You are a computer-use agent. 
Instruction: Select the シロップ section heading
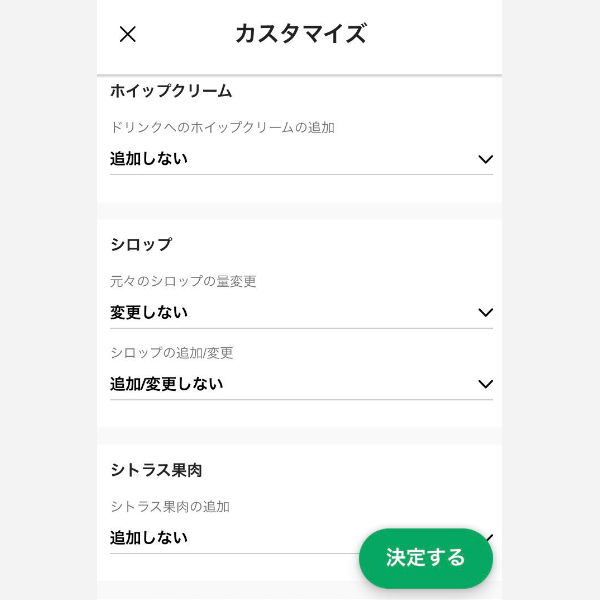[141, 245]
